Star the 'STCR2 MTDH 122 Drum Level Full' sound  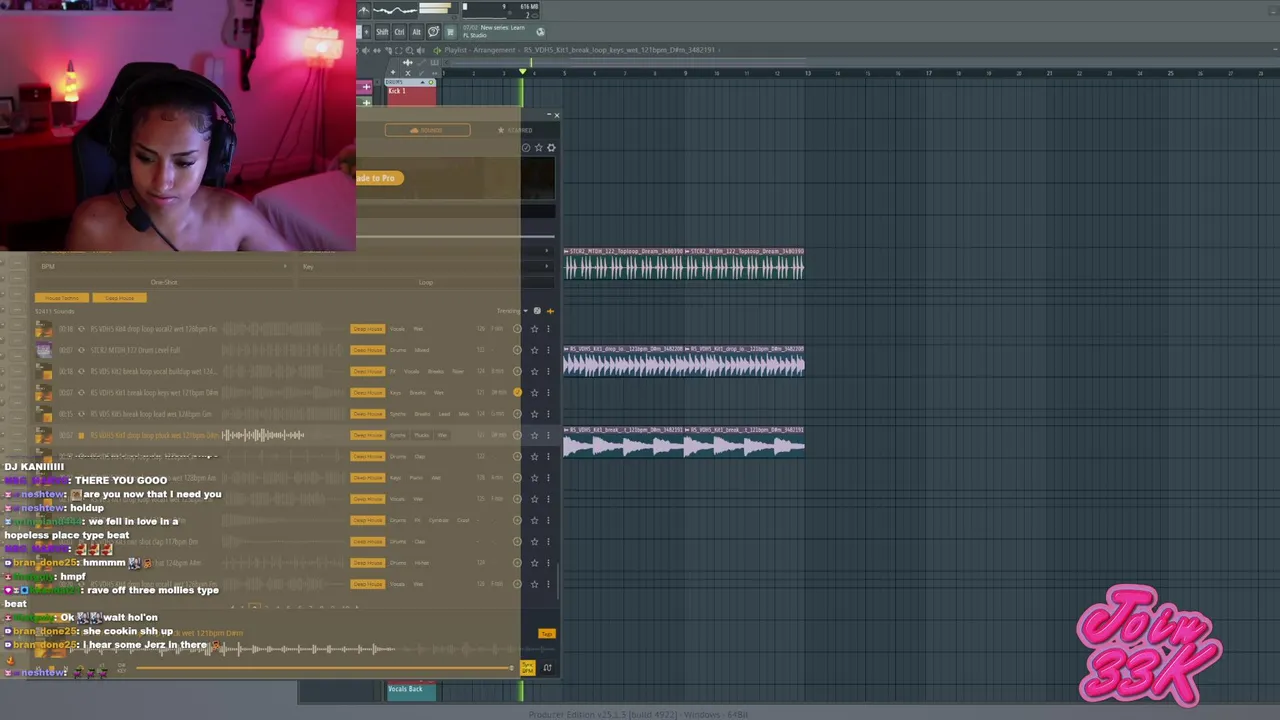[534, 350]
